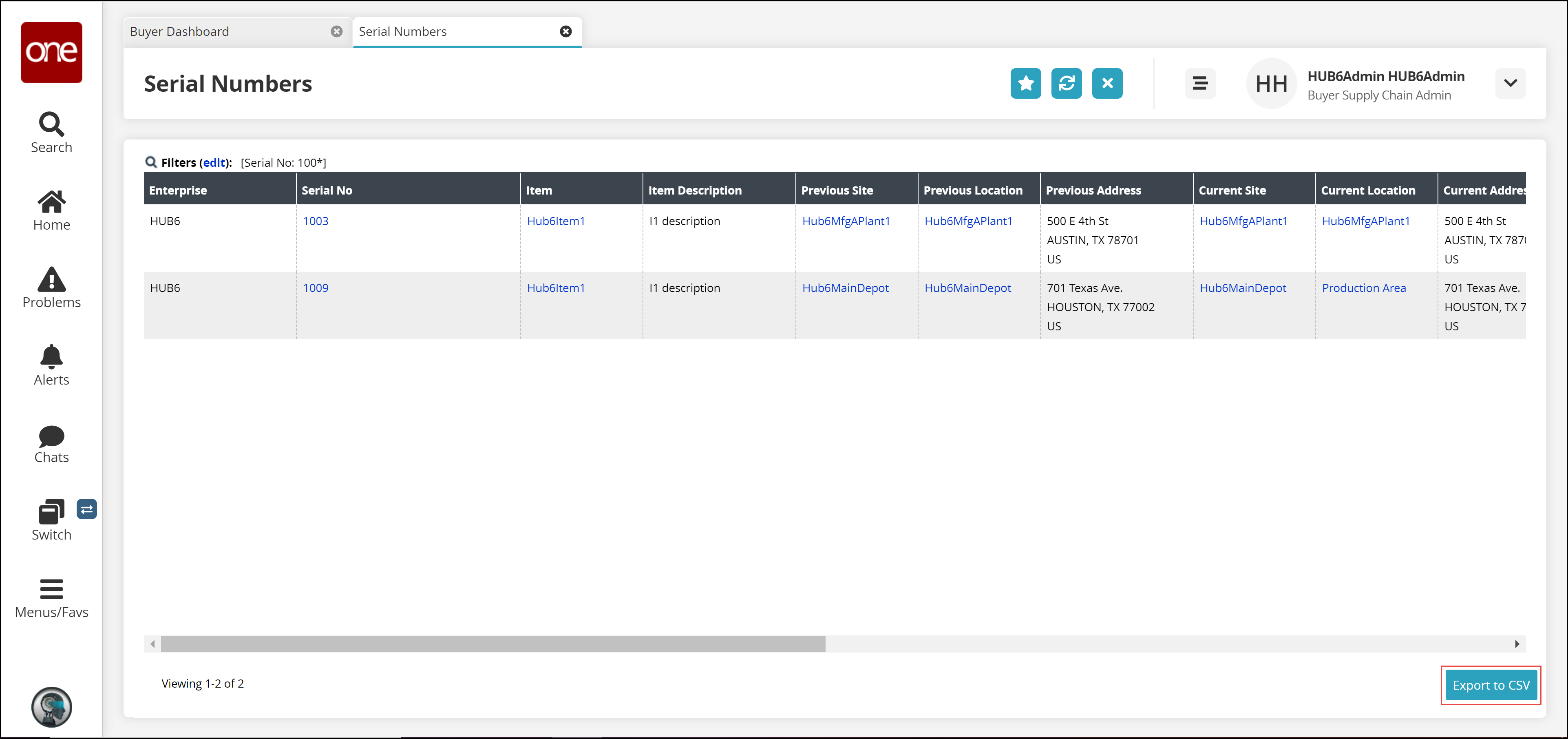The height and width of the screenshot is (739, 1568).
Task: Click the Serial No column header
Action: (327, 190)
